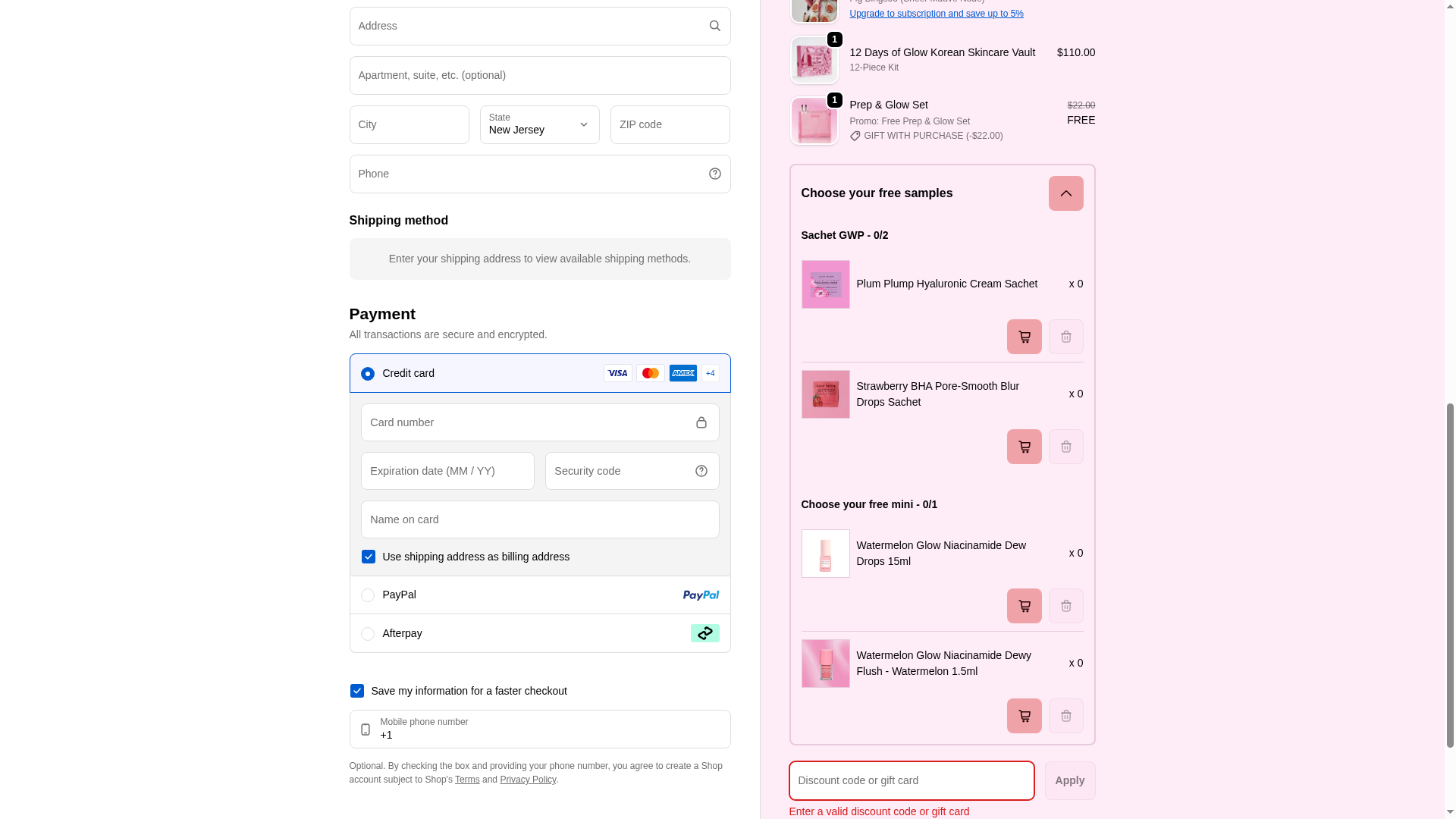The width and height of the screenshot is (1456, 819).
Task: Click the Apply discount button
Action: click(1069, 780)
